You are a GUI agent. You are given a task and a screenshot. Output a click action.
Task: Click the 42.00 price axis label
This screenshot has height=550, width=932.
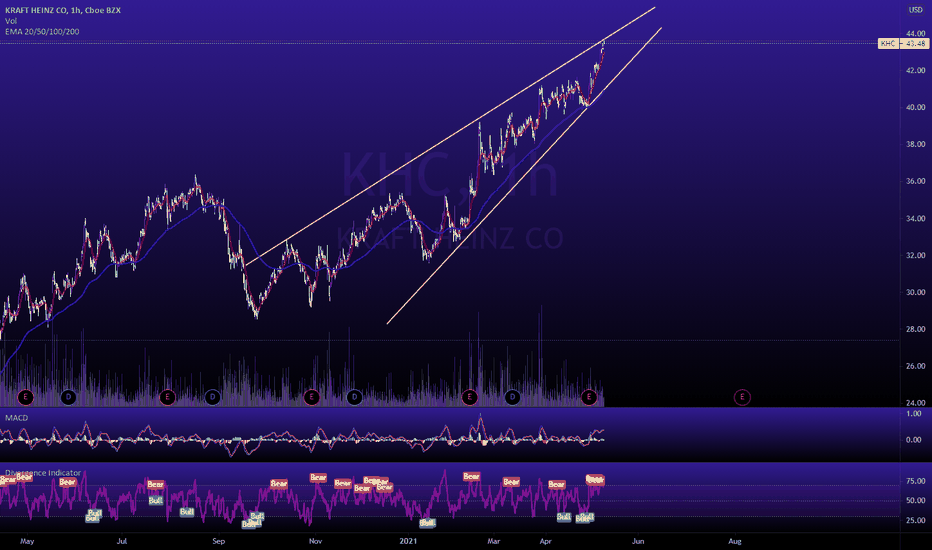point(915,70)
